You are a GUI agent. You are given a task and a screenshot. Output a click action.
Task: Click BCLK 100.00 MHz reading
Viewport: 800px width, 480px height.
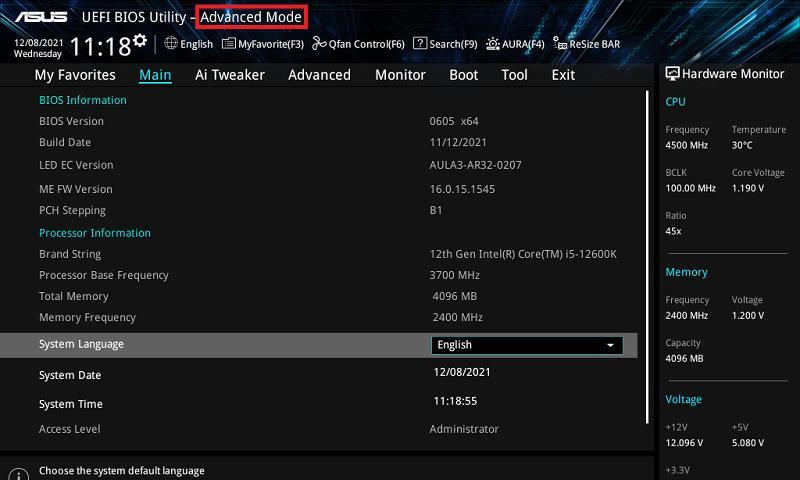coord(690,188)
